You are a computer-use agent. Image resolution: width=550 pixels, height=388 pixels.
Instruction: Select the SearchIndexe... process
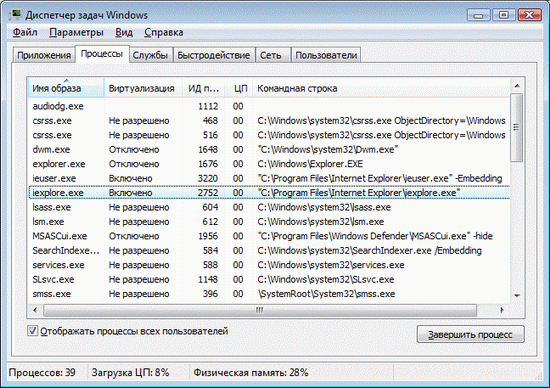(269, 250)
